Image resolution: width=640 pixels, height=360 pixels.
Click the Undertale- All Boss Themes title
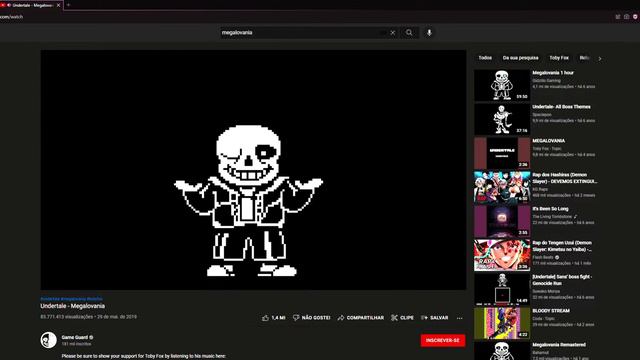point(561,107)
